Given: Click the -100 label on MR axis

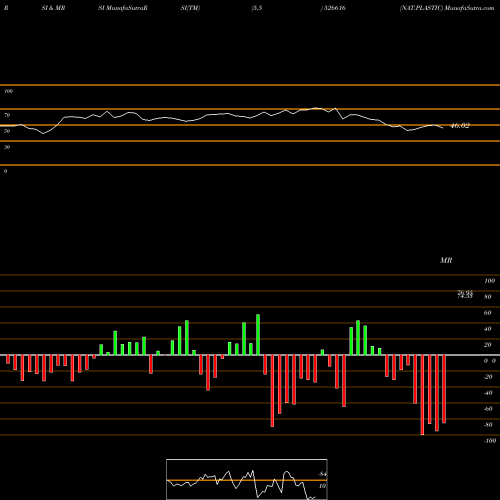Looking at the screenshot, I should [x=490, y=441].
